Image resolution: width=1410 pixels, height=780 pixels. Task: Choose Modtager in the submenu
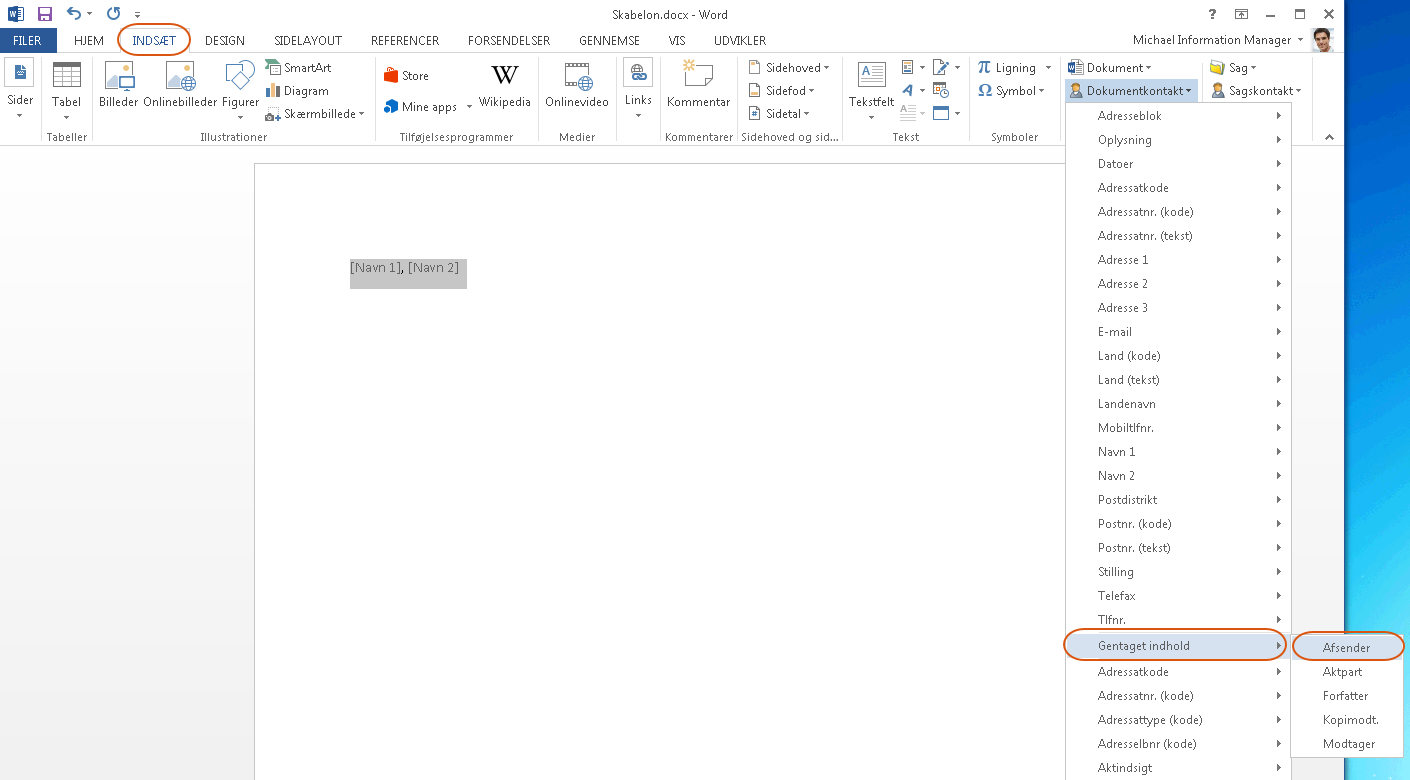[1348, 744]
